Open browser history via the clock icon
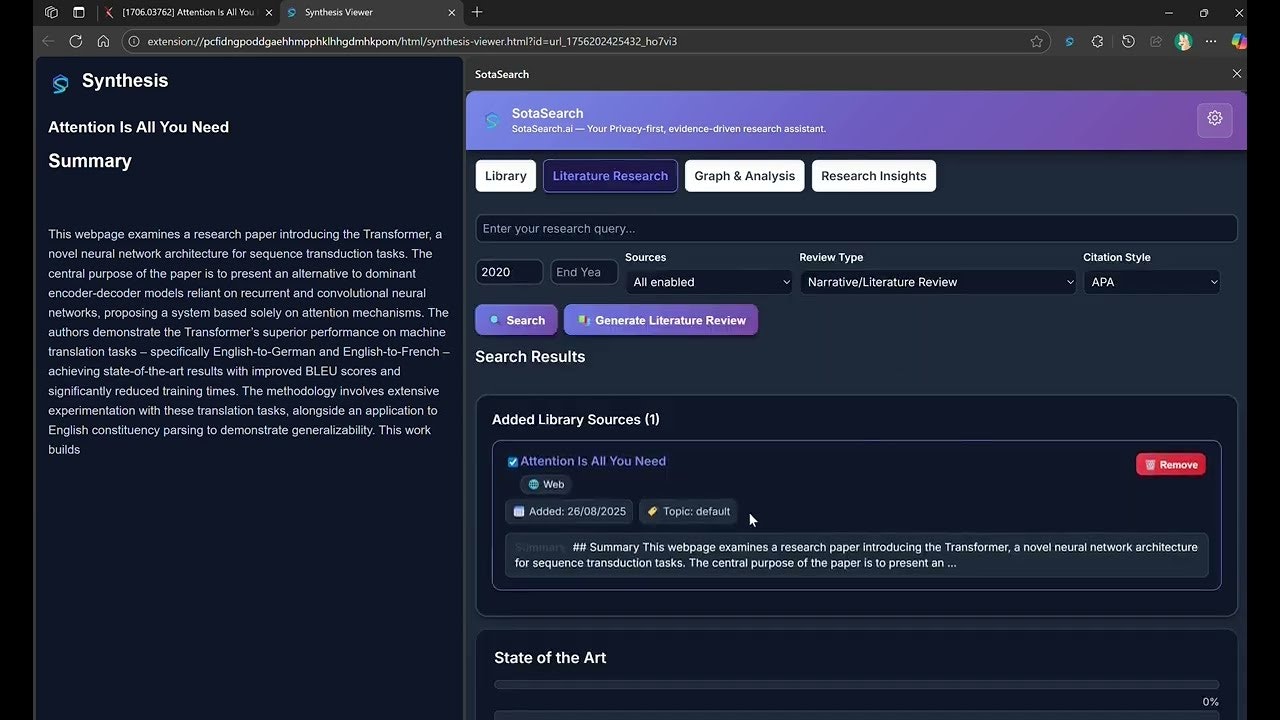 pyautogui.click(x=1128, y=41)
